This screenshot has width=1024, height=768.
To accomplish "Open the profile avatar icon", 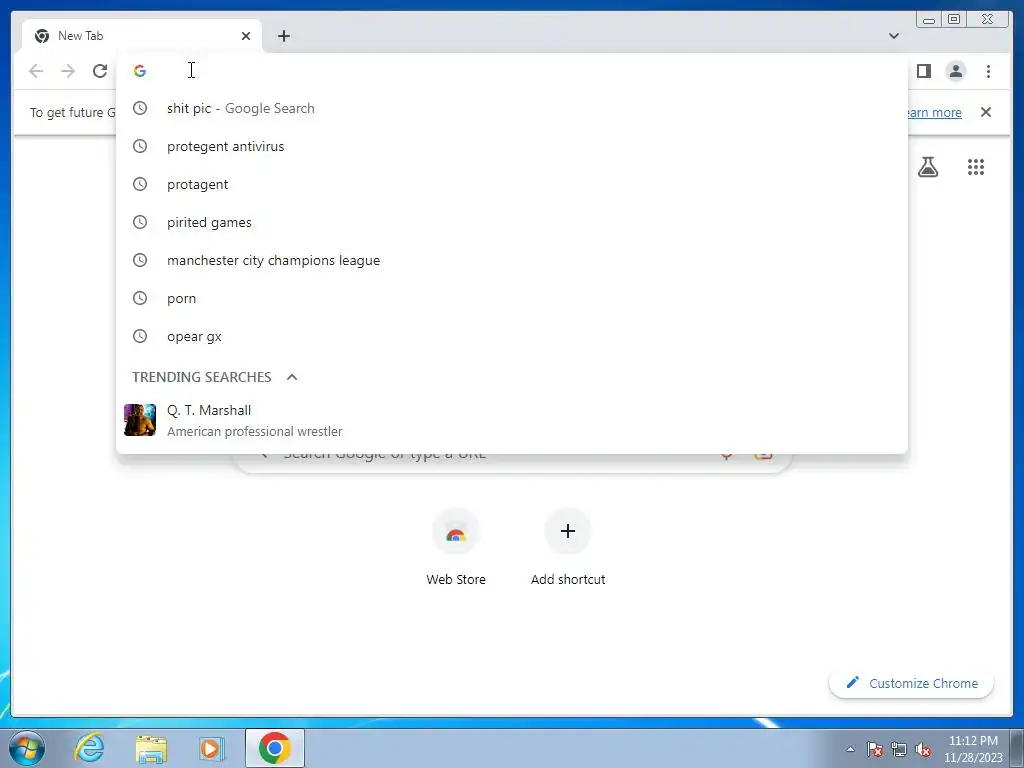I will coord(956,71).
